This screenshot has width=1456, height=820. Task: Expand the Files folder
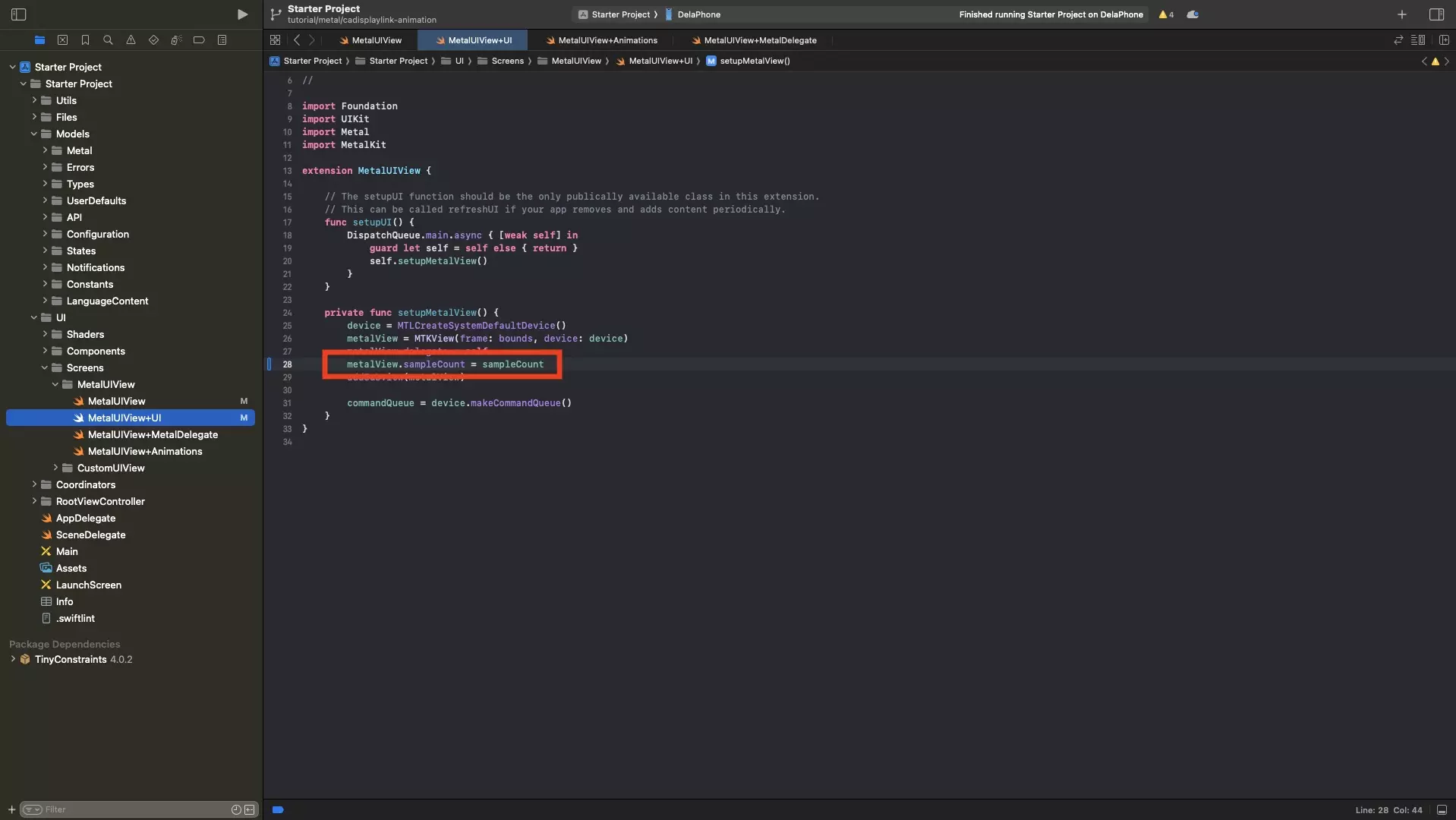click(33, 117)
